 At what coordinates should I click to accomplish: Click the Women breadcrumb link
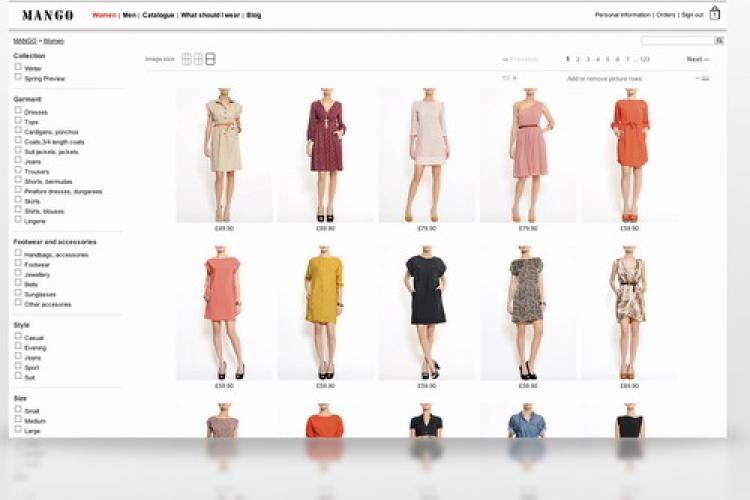(x=54, y=41)
